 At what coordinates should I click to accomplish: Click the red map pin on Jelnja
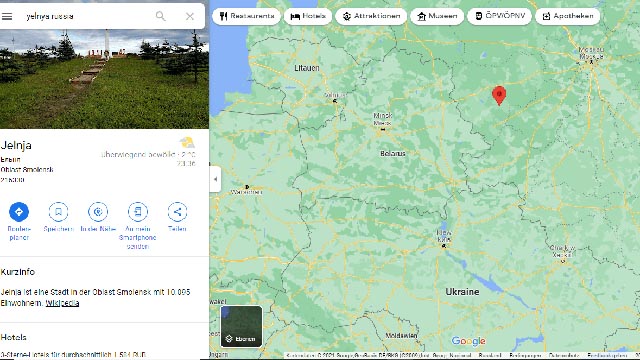pos(499,96)
